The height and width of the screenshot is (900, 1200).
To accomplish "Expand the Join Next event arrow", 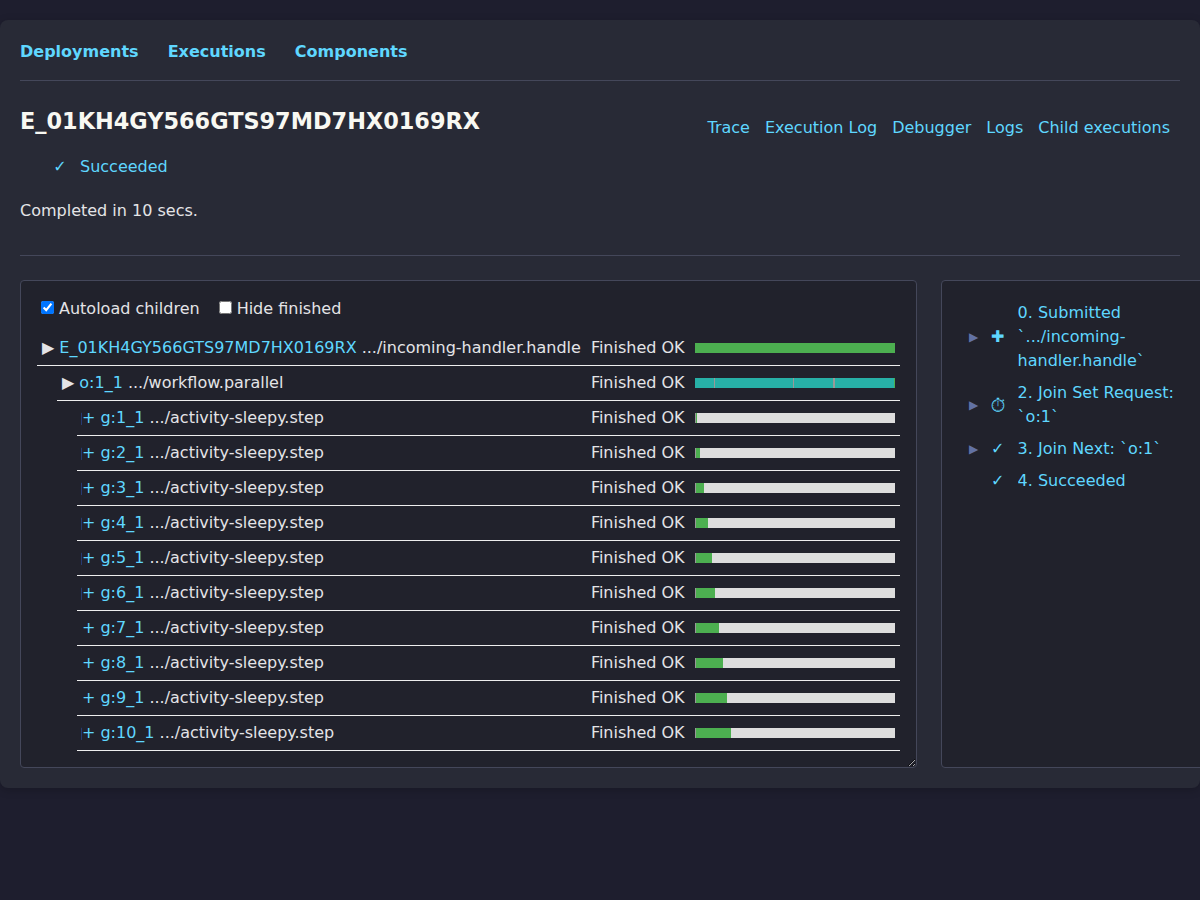I will click(x=974, y=449).
